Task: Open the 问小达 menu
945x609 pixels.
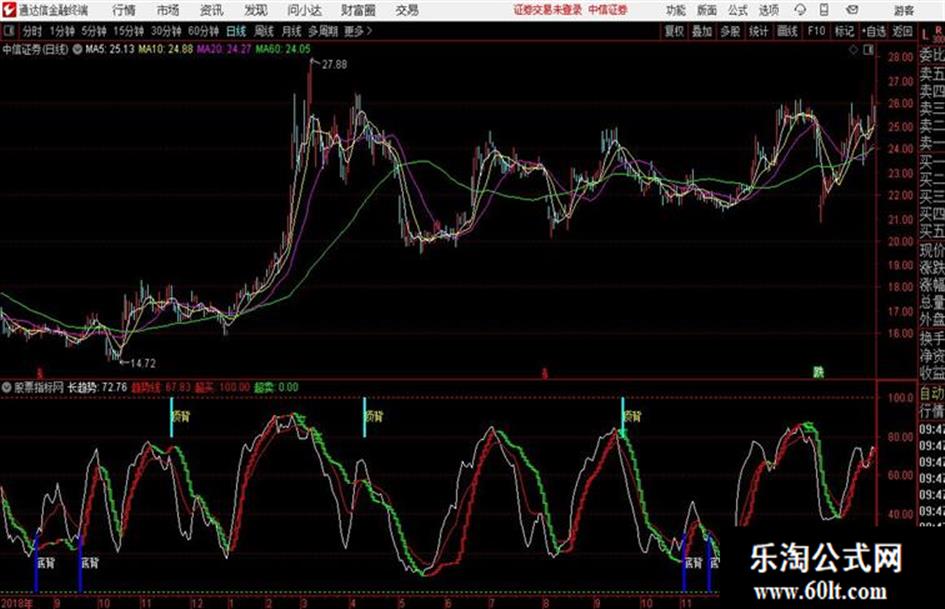Action: pyautogui.click(x=304, y=10)
